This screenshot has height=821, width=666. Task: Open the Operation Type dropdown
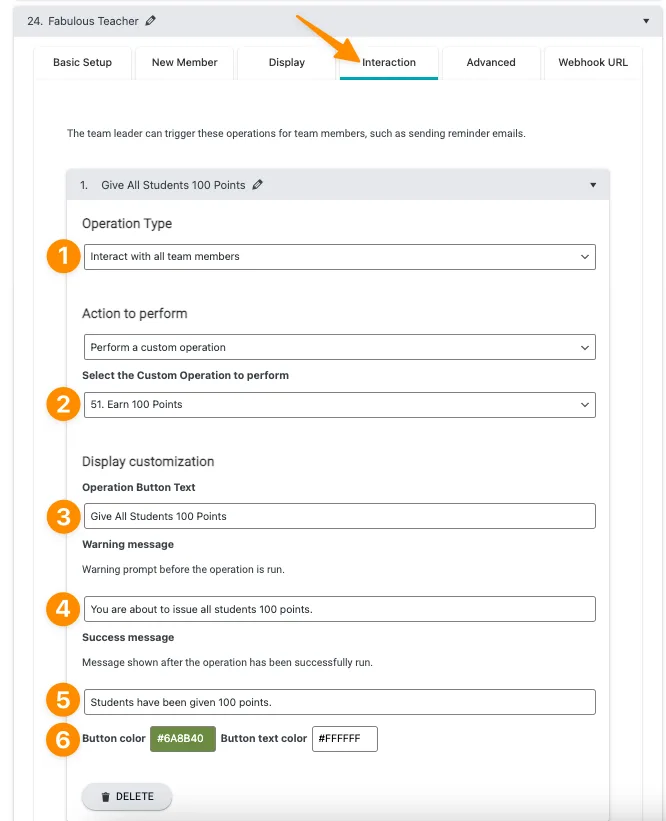[x=339, y=257]
